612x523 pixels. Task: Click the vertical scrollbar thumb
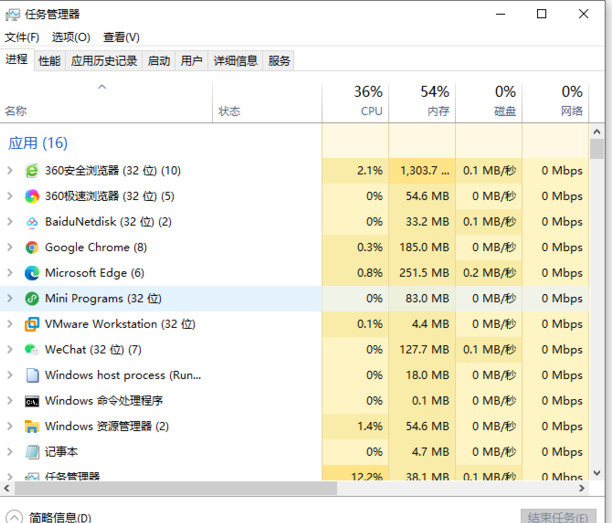(596, 149)
